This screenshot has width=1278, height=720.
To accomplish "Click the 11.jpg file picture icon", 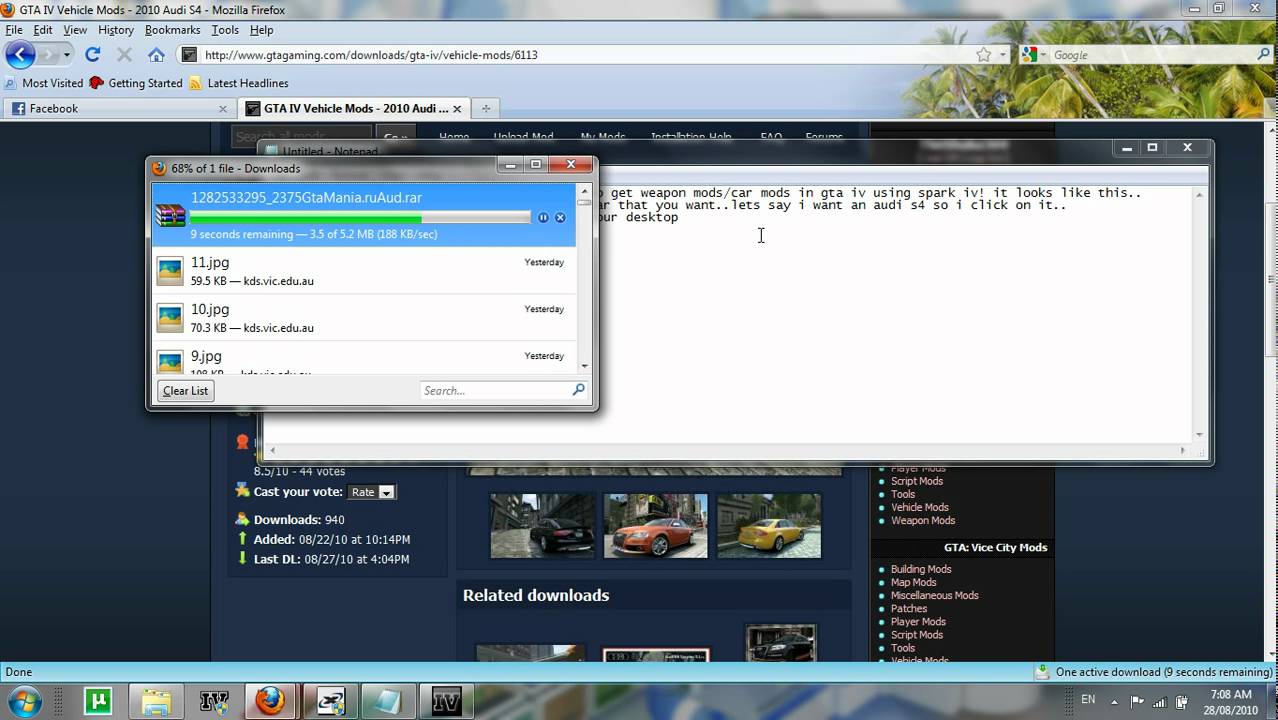I will click(x=170, y=271).
